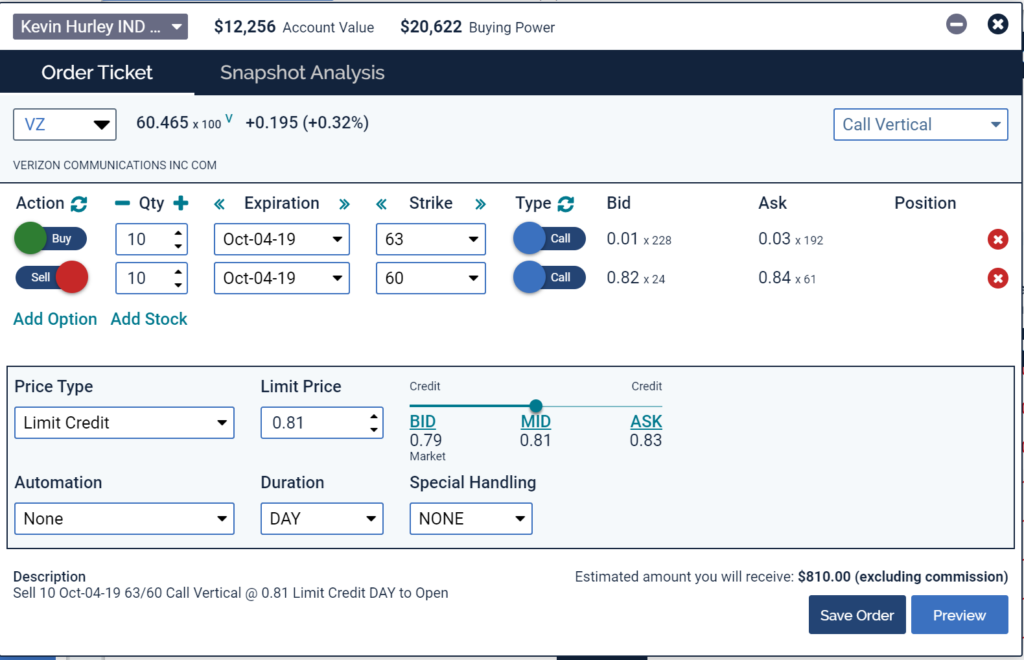Open the Call Vertical strategy dropdown
Screen dimensions: 1024x660
tap(920, 125)
